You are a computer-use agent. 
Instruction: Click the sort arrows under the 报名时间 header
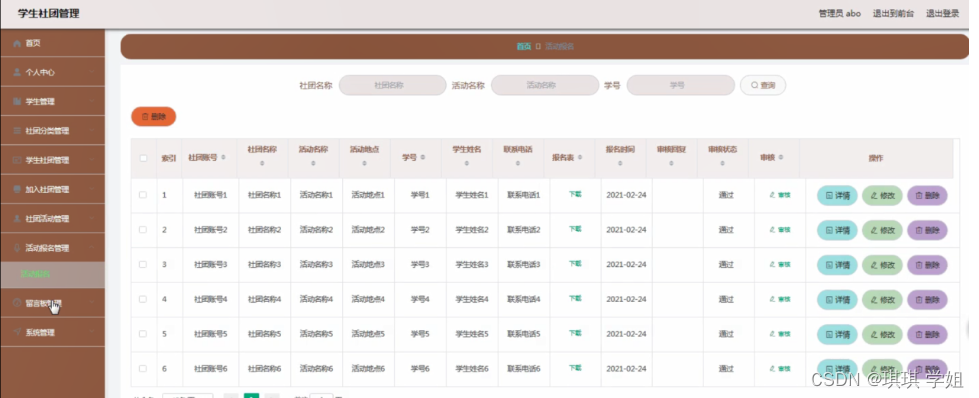tap(620, 164)
